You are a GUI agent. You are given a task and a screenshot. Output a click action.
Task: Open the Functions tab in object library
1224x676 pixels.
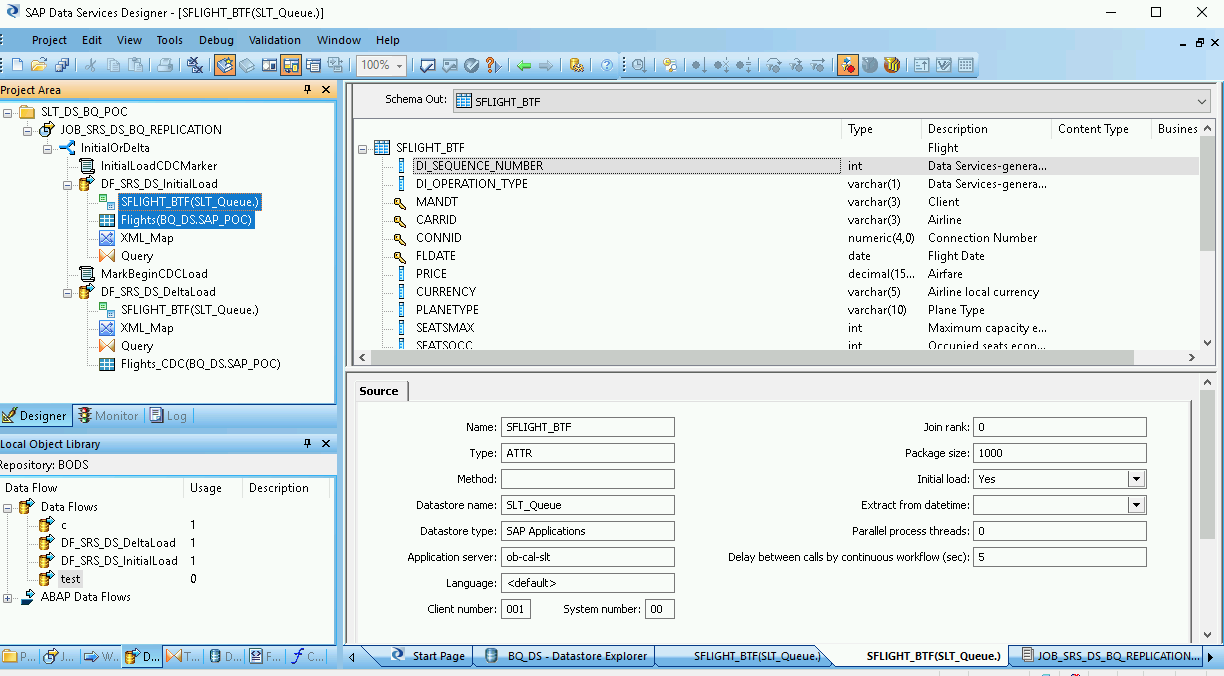click(x=306, y=657)
